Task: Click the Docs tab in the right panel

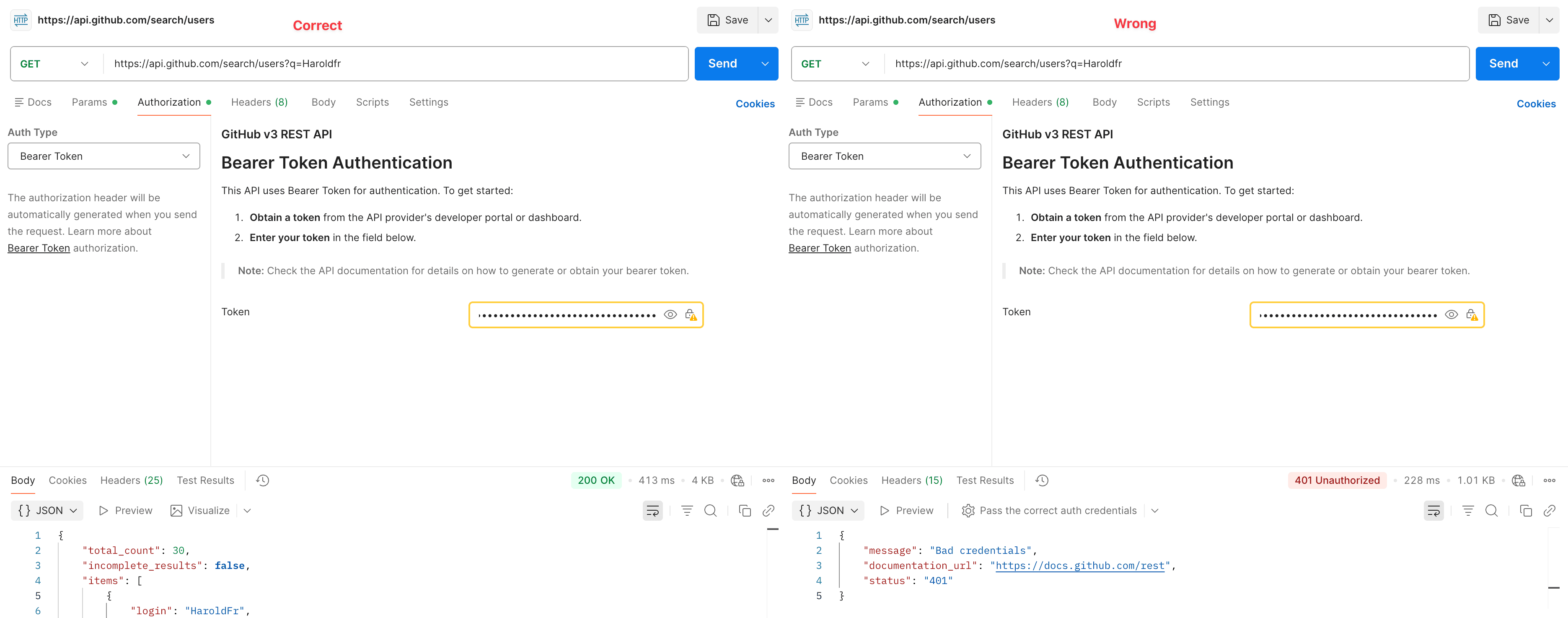Action: pos(814,102)
